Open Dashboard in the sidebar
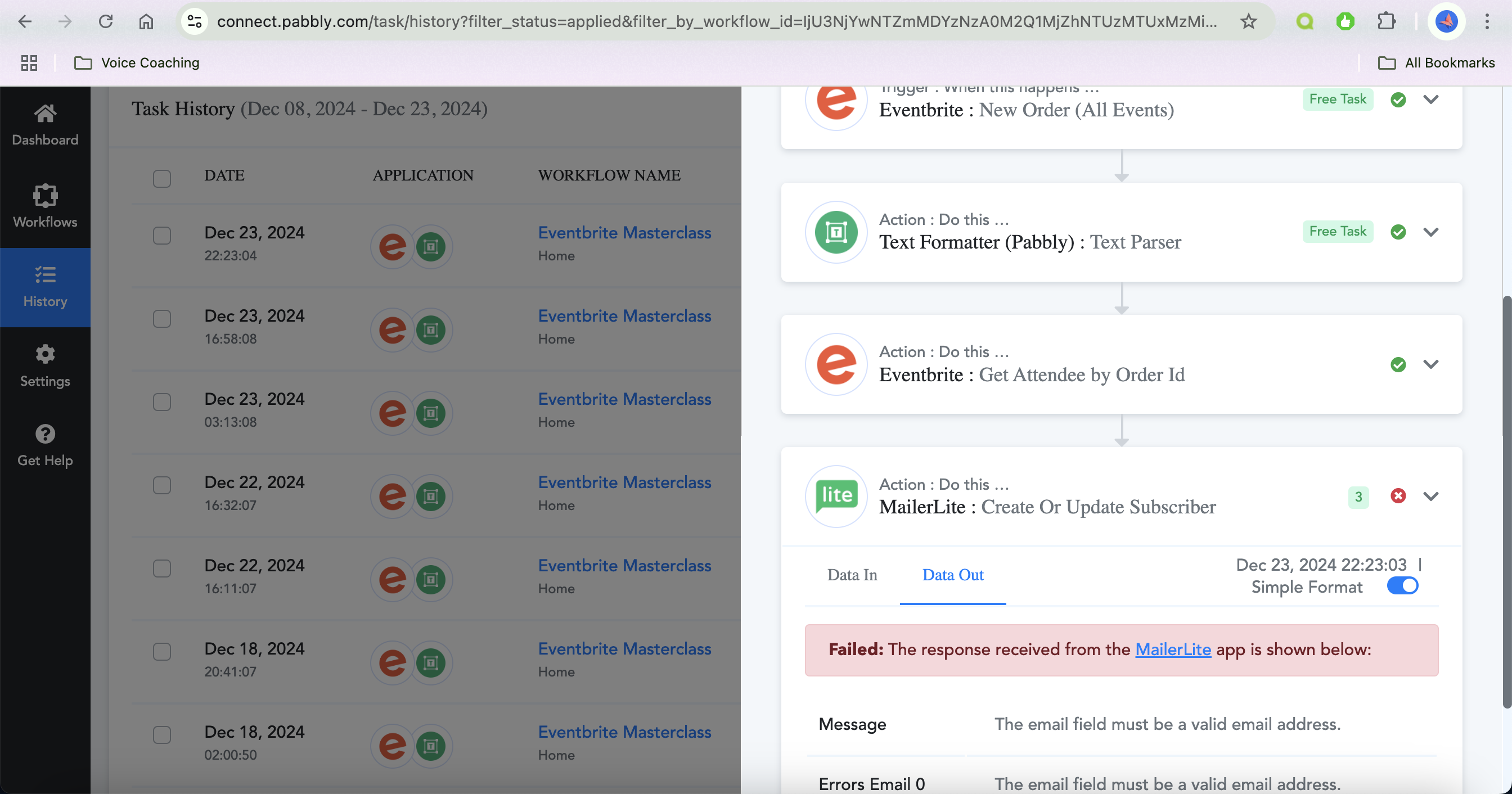The height and width of the screenshot is (794, 1512). click(45, 125)
